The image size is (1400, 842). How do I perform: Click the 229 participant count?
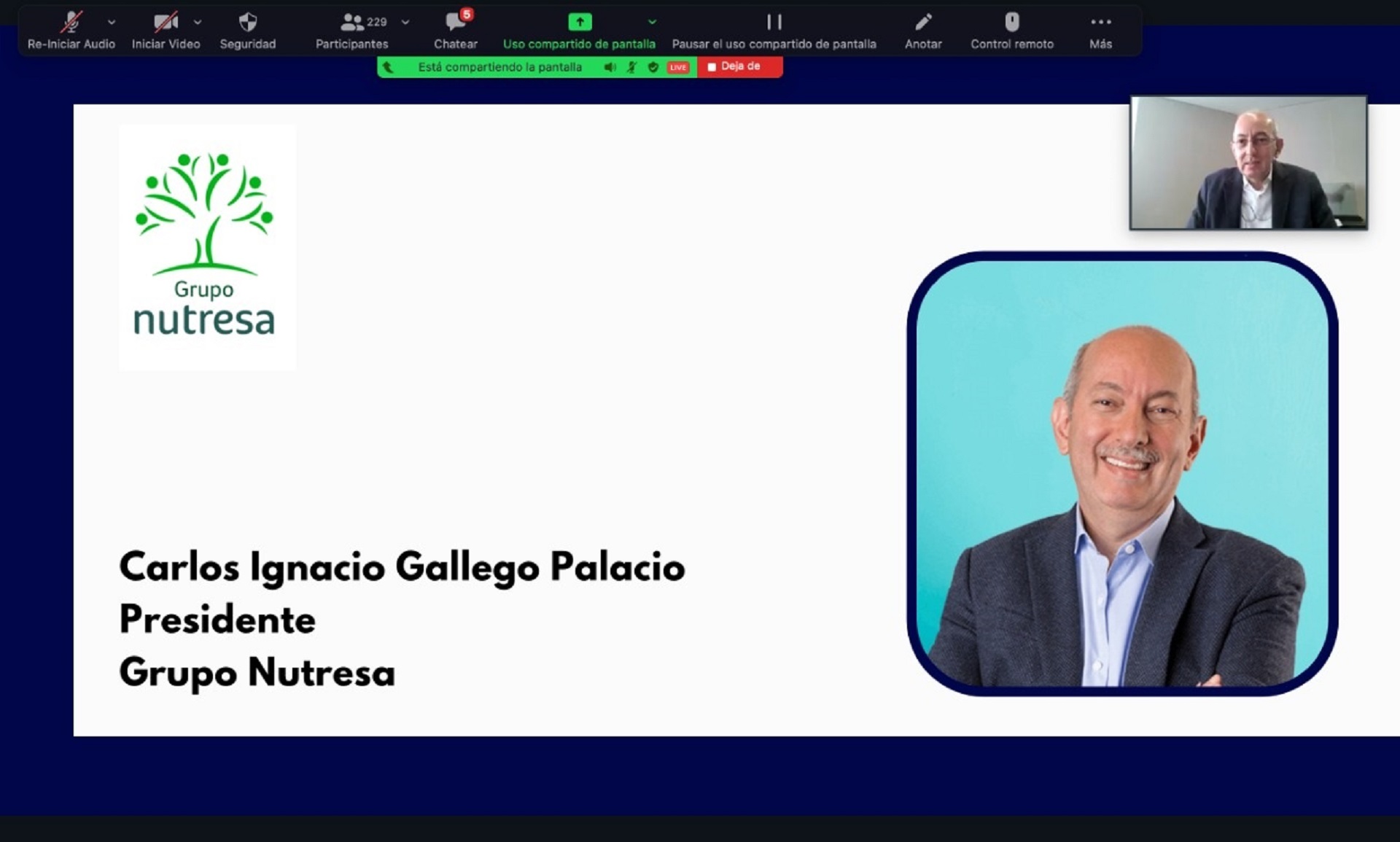pyautogui.click(x=376, y=22)
